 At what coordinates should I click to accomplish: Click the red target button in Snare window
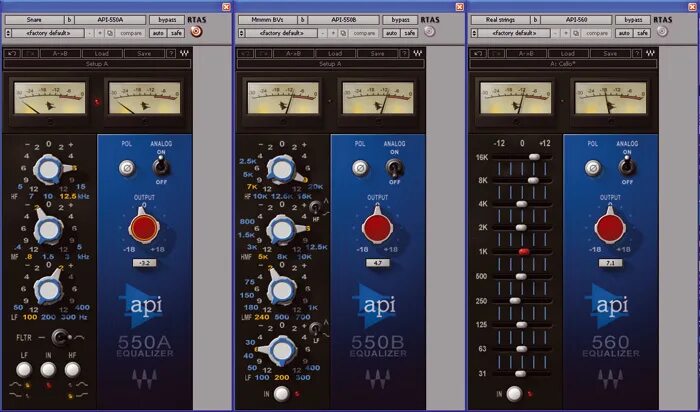coord(196,31)
